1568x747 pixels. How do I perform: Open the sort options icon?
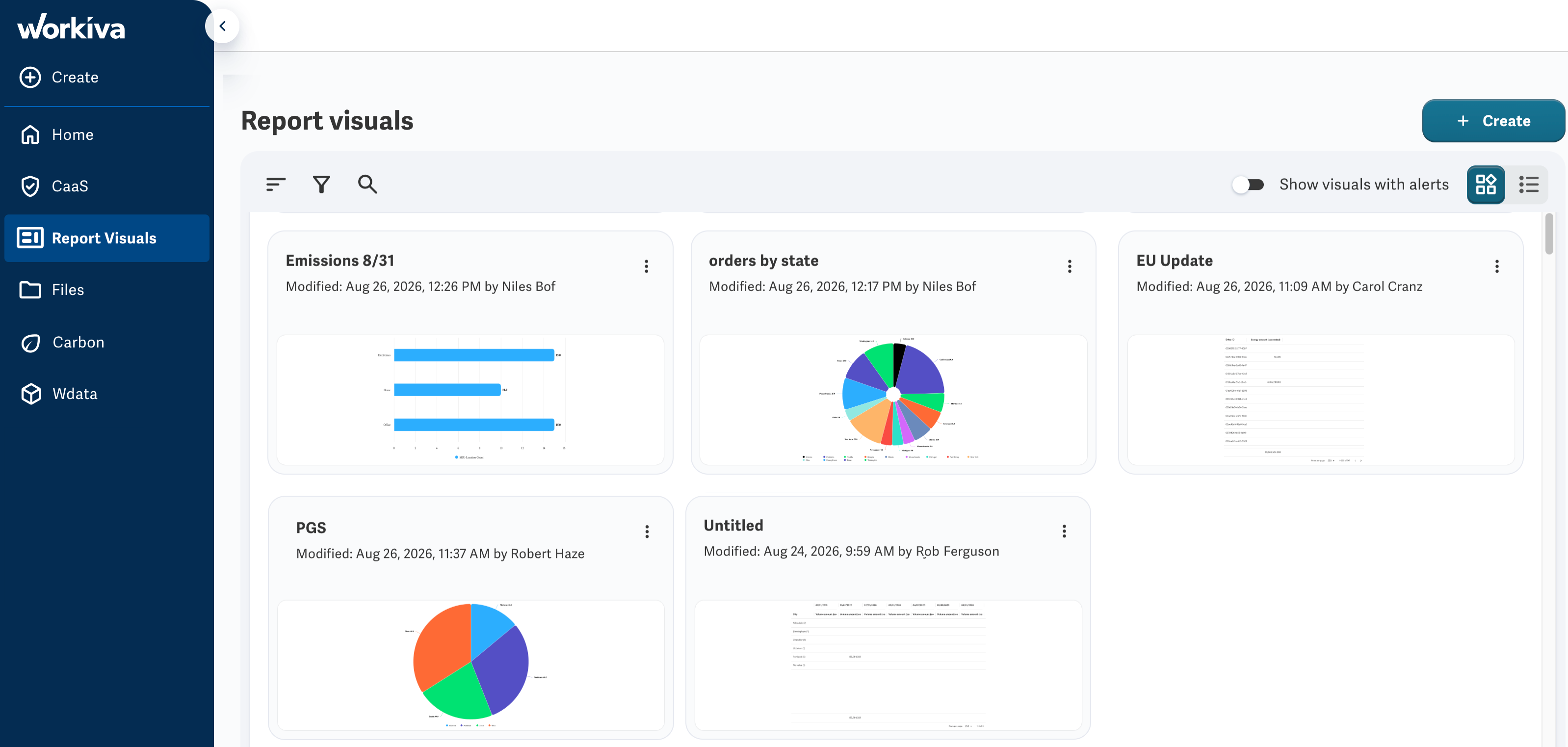point(275,184)
